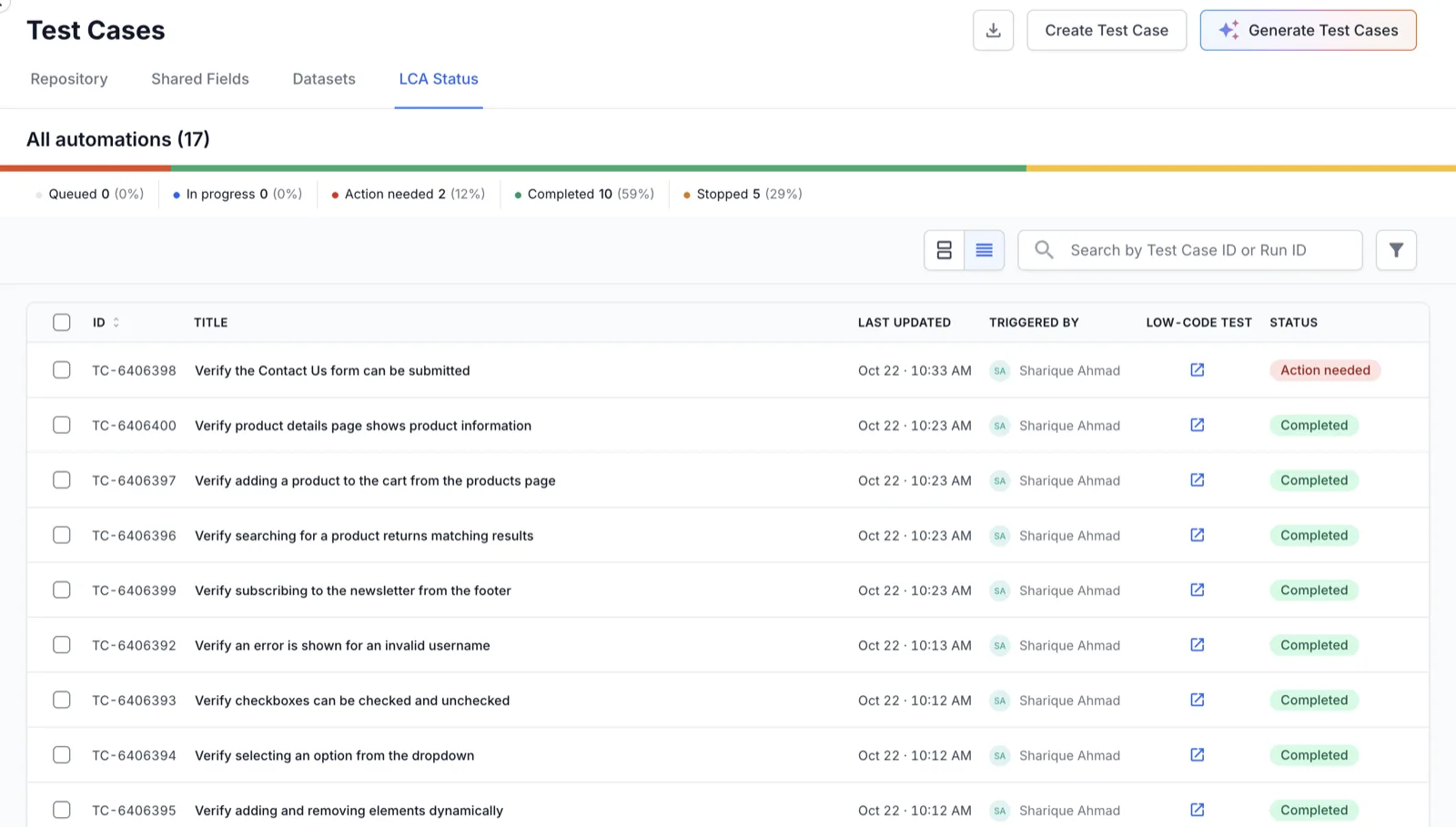This screenshot has height=827, width=1456.
Task: Open low-code test for TC-6406400
Action: (1198, 425)
